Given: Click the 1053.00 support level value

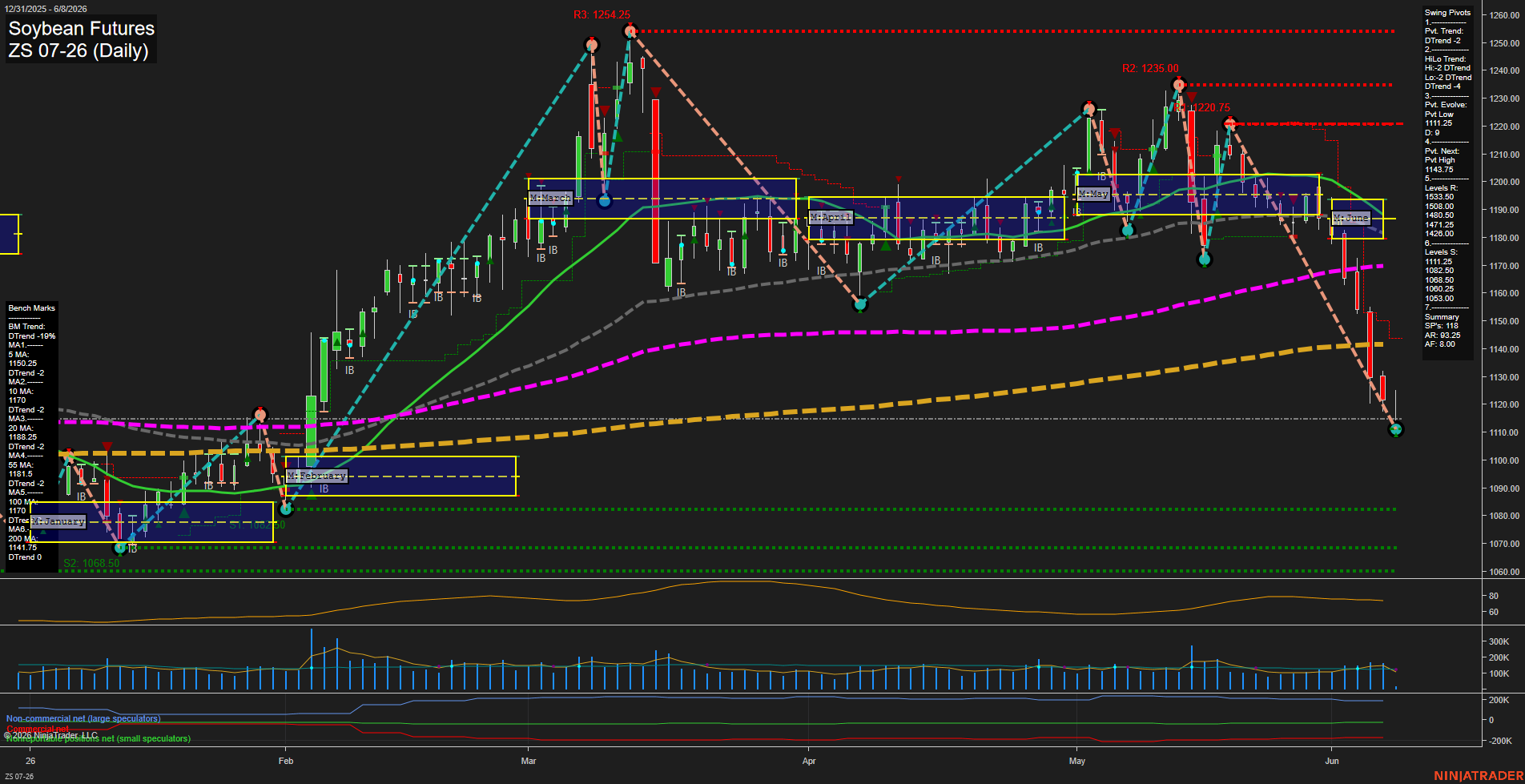Looking at the screenshot, I should tap(1439, 299).
